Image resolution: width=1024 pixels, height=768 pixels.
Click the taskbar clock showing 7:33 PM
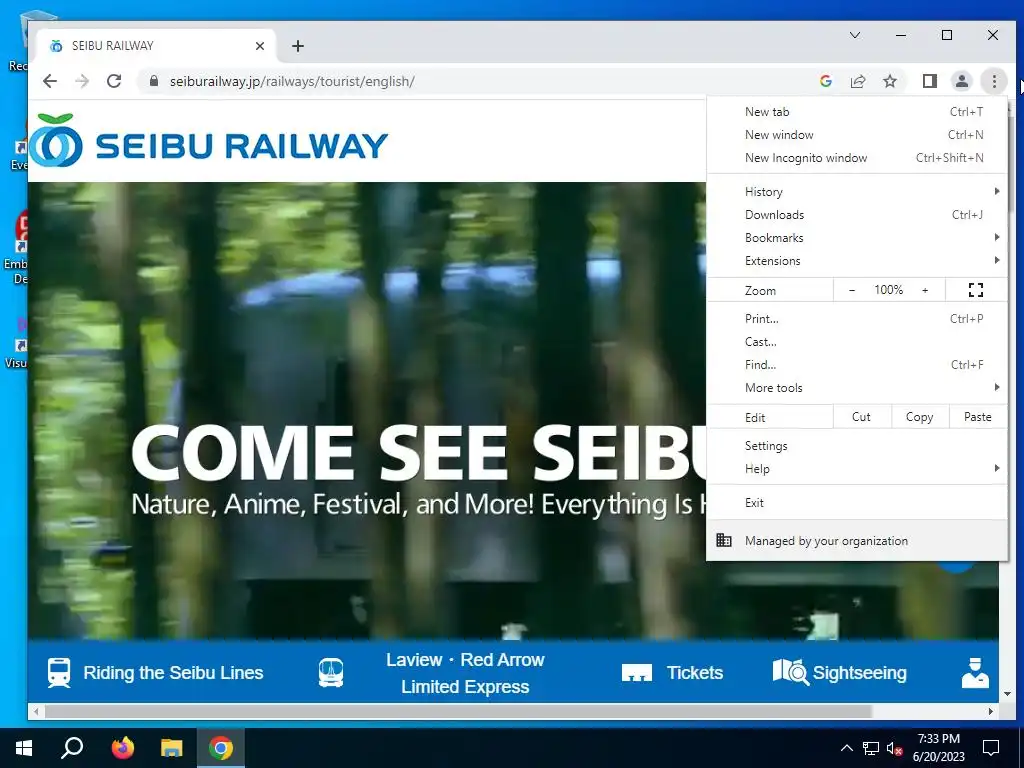point(938,748)
